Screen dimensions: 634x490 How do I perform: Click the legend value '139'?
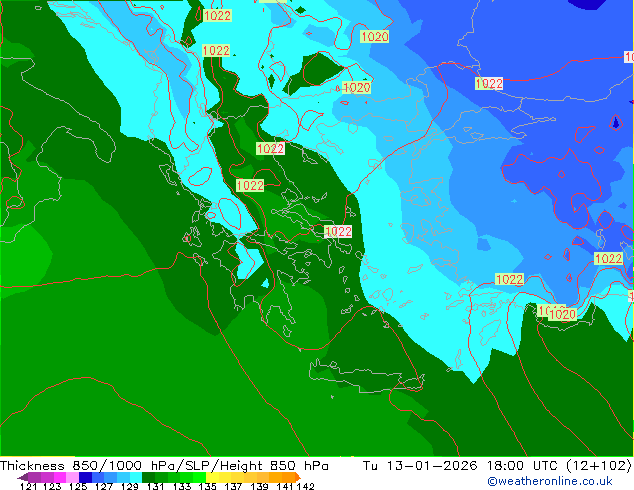[x=259, y=486]
